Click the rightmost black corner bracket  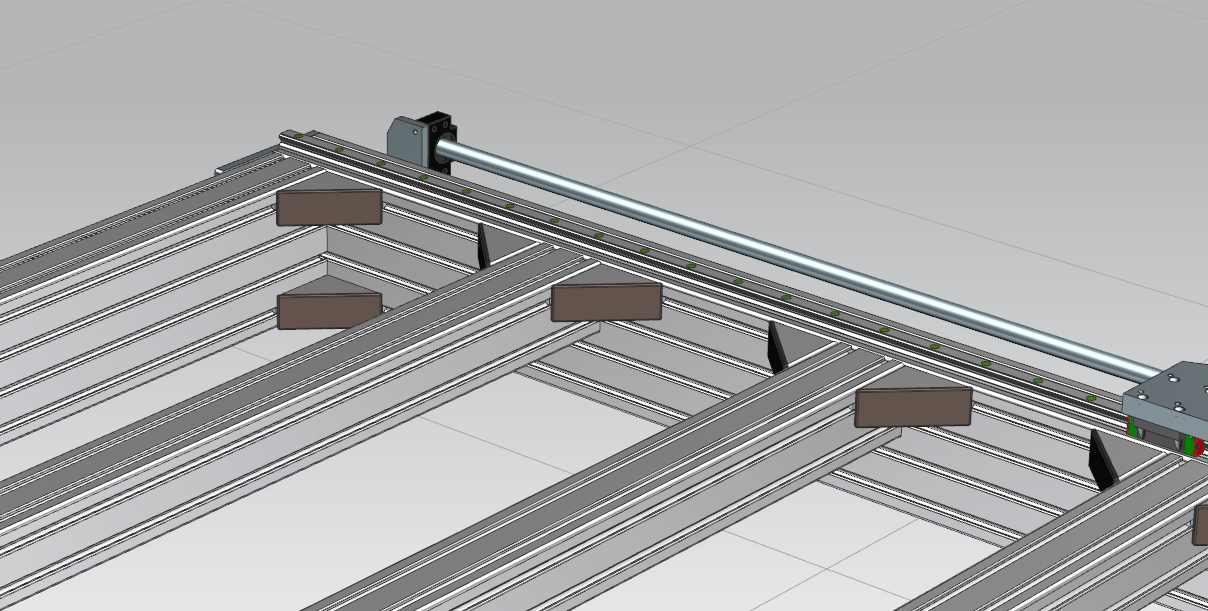(x=1102, y=460)
